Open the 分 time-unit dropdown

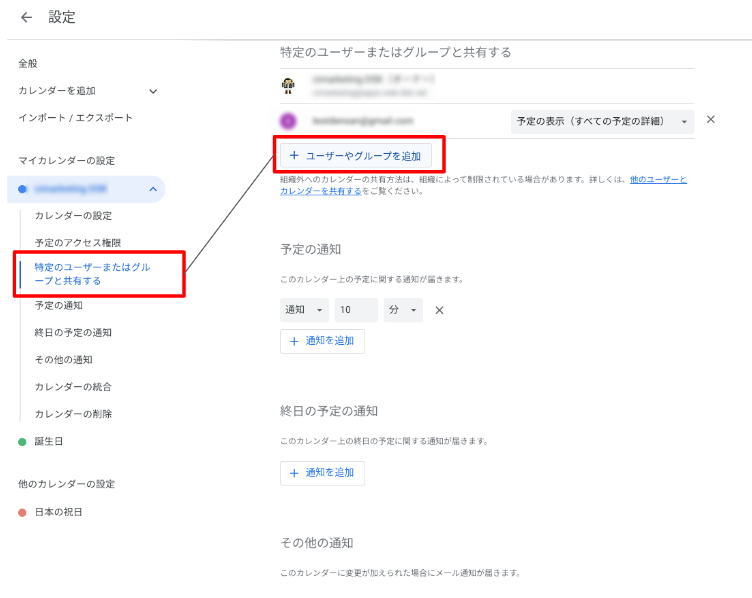point(403,310)
